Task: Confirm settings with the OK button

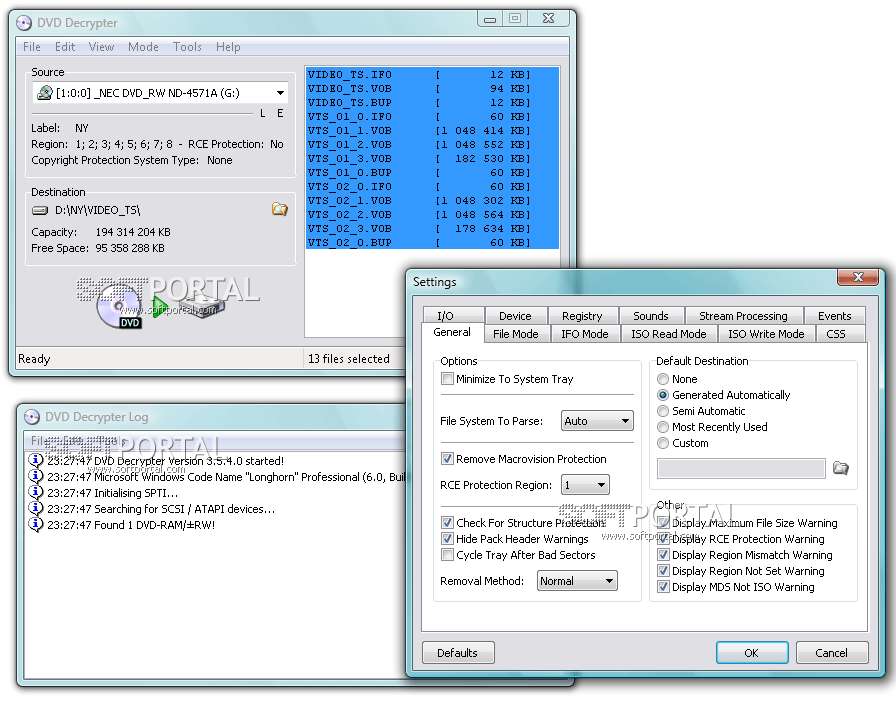Action: click(x=751, y=653)
